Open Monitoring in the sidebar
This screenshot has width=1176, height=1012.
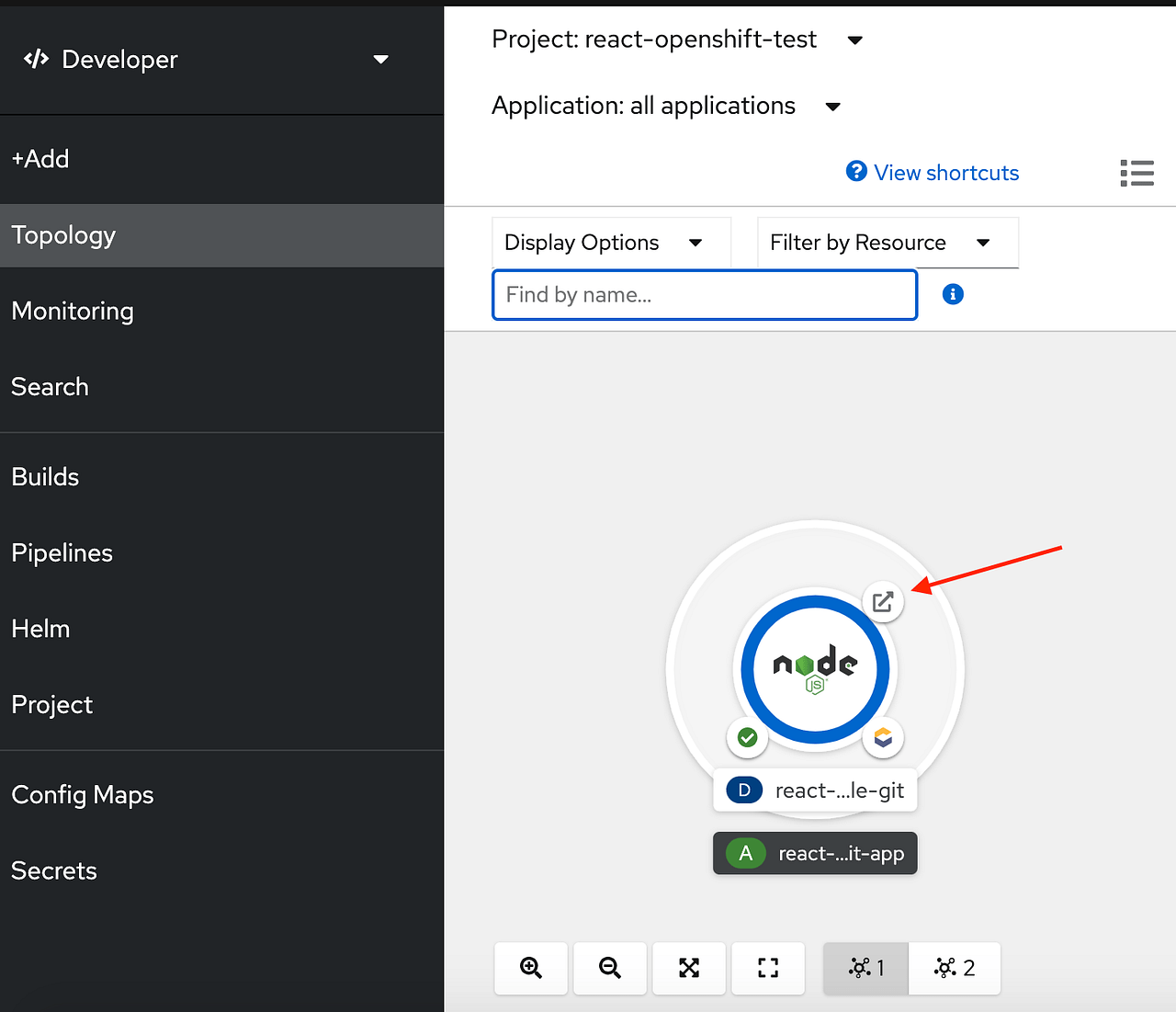221,312
